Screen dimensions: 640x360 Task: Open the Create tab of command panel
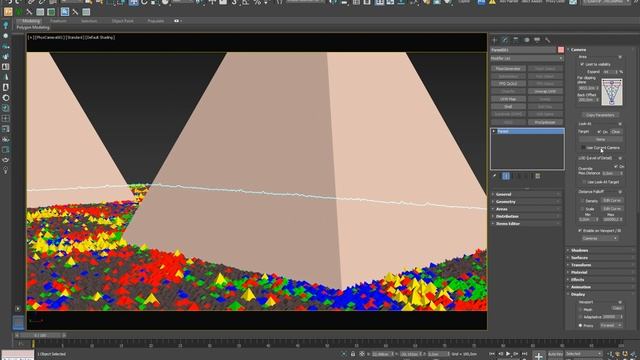(x=494, y=40)
